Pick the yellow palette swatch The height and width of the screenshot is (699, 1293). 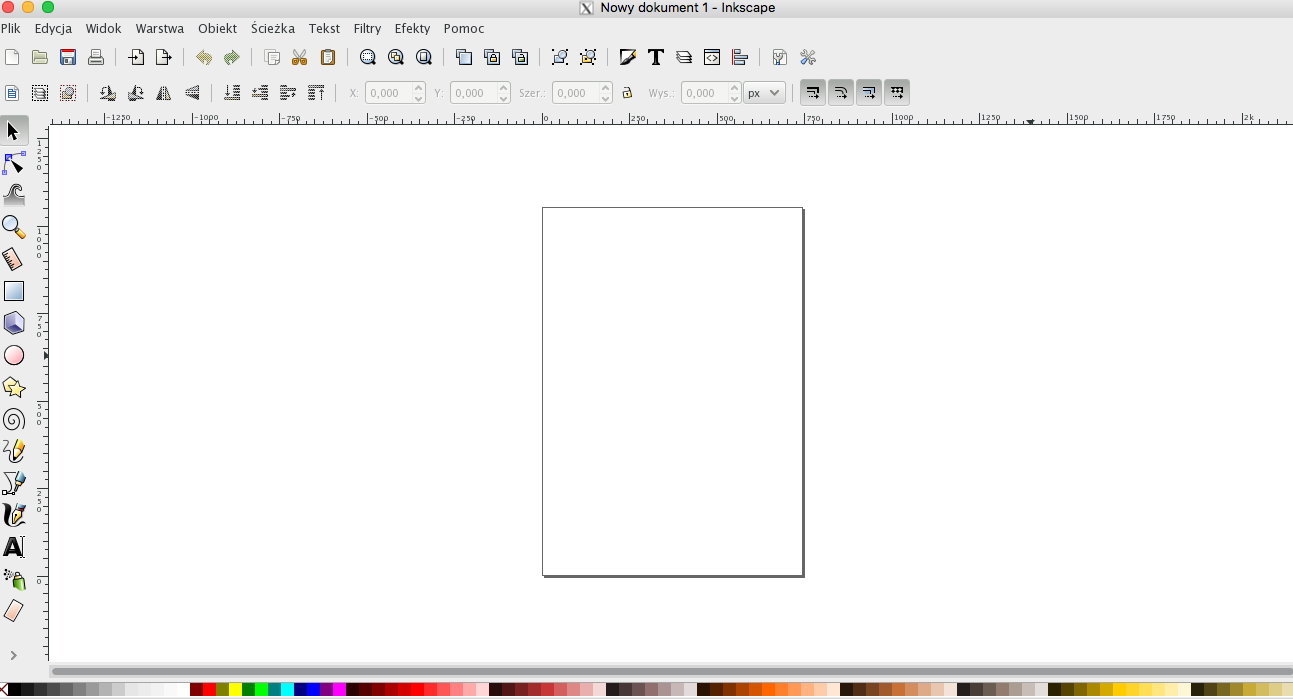pyautogui.click(x=235, y=690)
